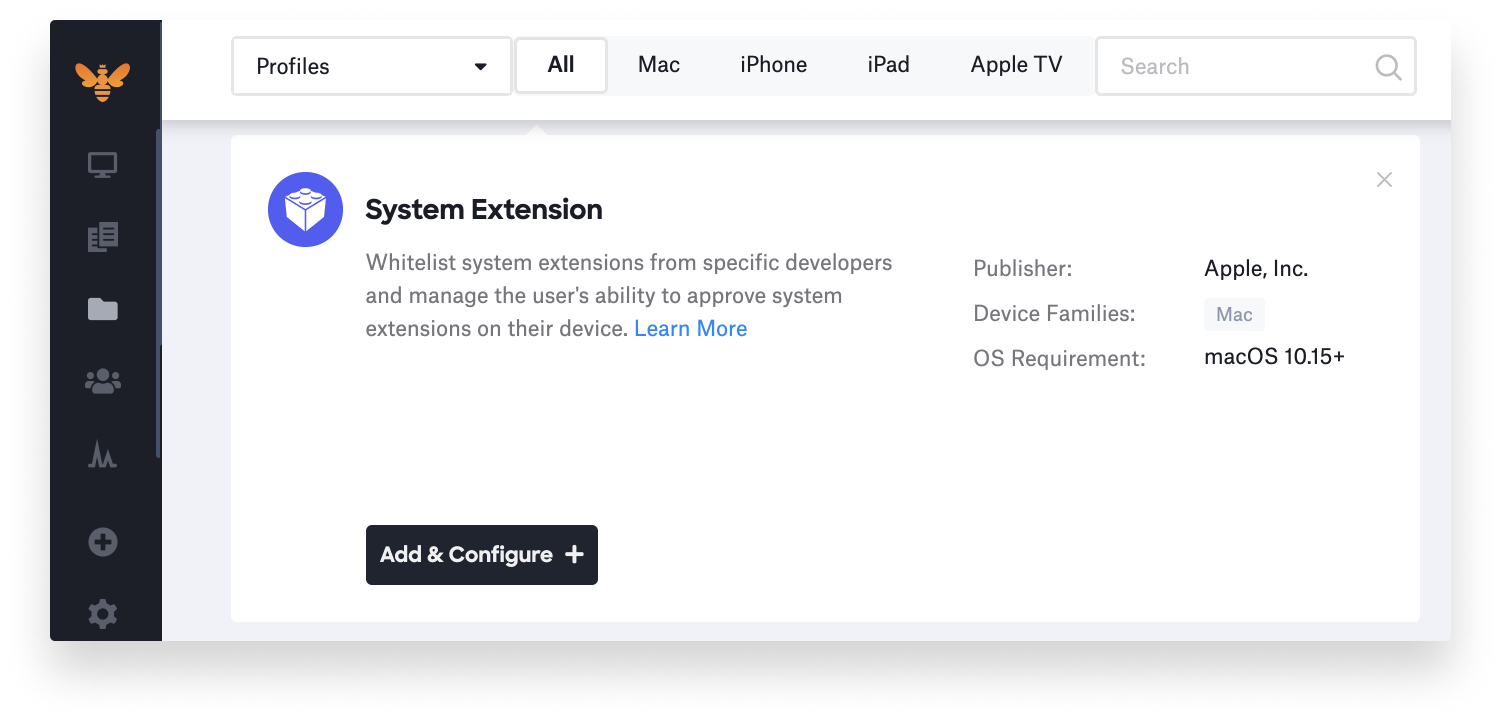Start a search using the magnifier icon
Screen dimensions: 1501x721
(1388, 66)
